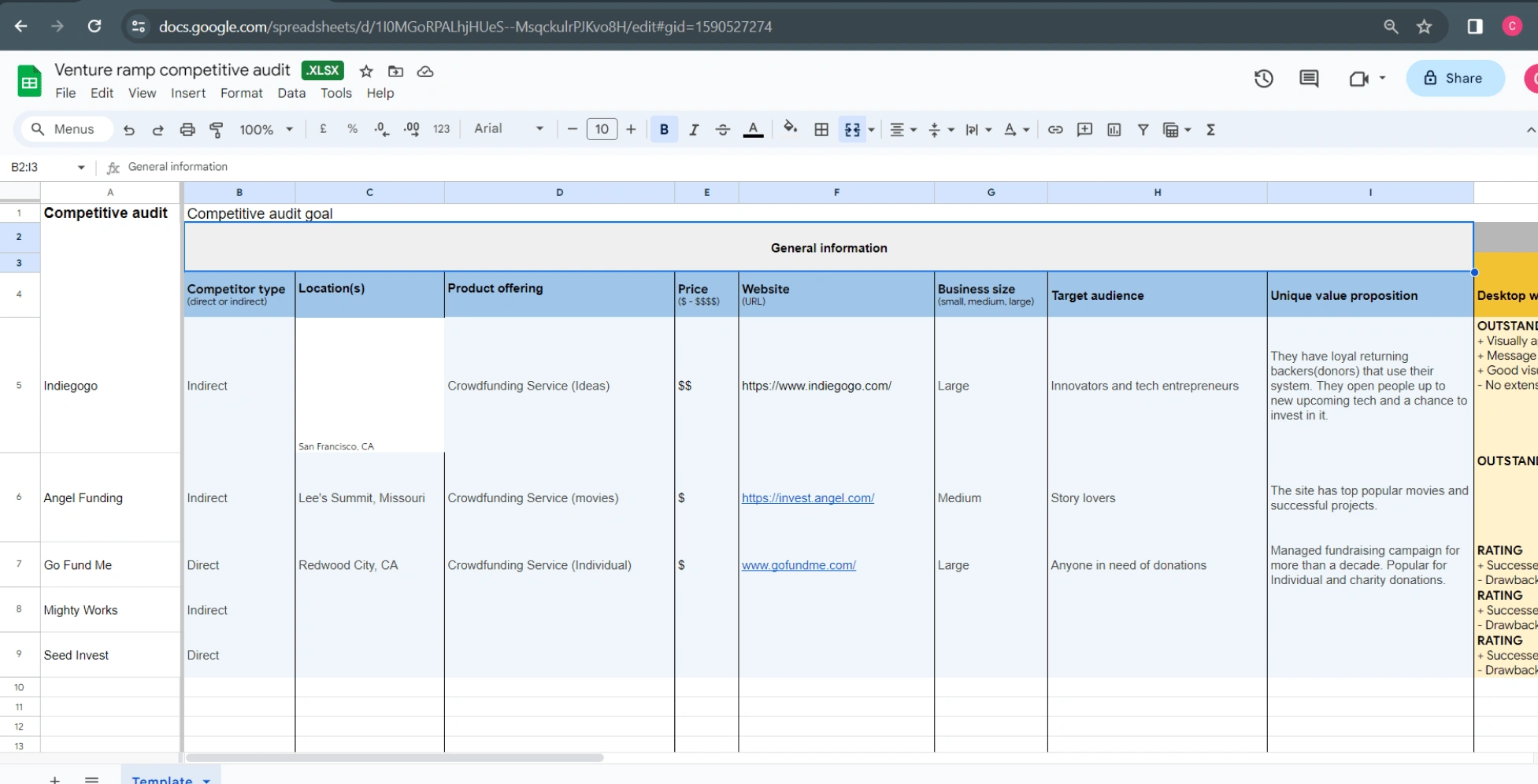Click the font size field showing 10
1538x784 pixels.
pos(602,129)
